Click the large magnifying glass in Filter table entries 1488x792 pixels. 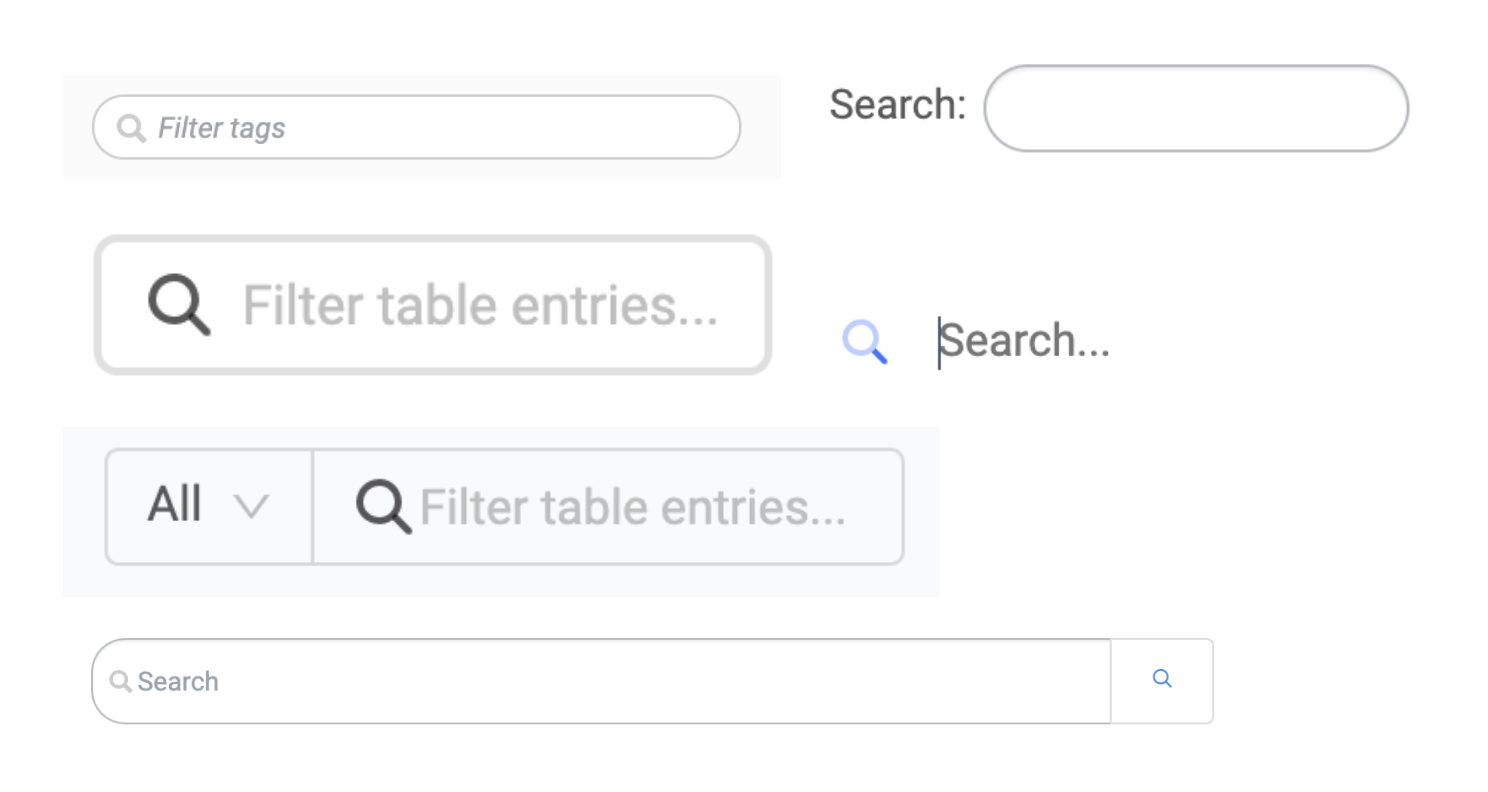point(178,305)
